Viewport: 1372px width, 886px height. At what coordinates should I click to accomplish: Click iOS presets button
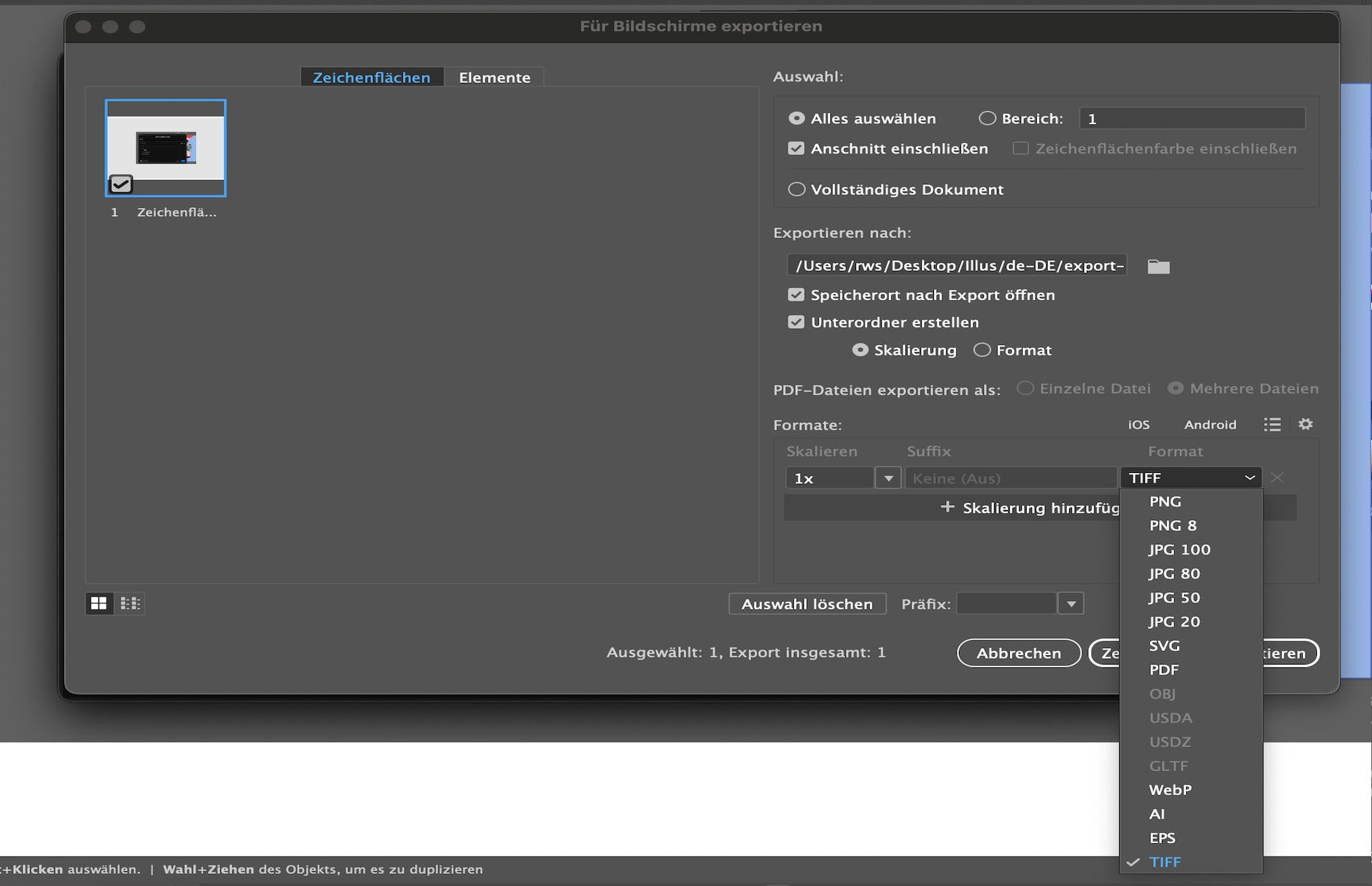1138,424
